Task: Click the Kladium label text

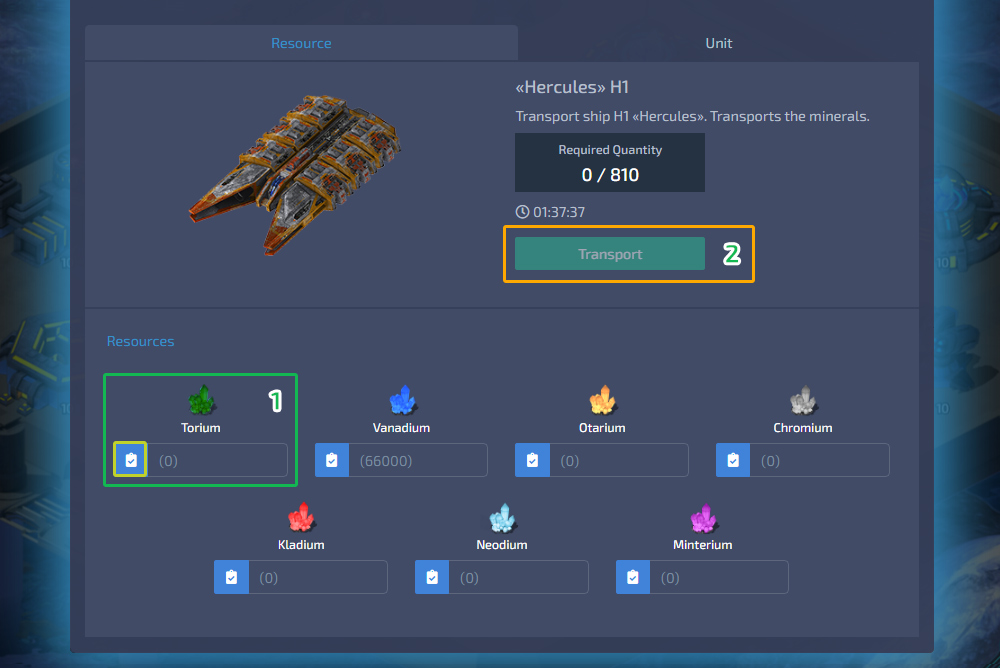Action: coord(301,545)
